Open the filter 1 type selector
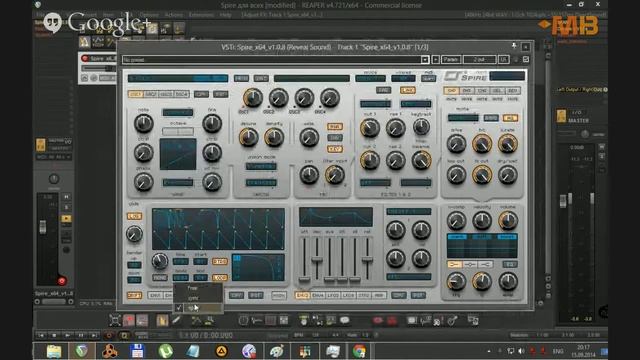 [375, 104]
